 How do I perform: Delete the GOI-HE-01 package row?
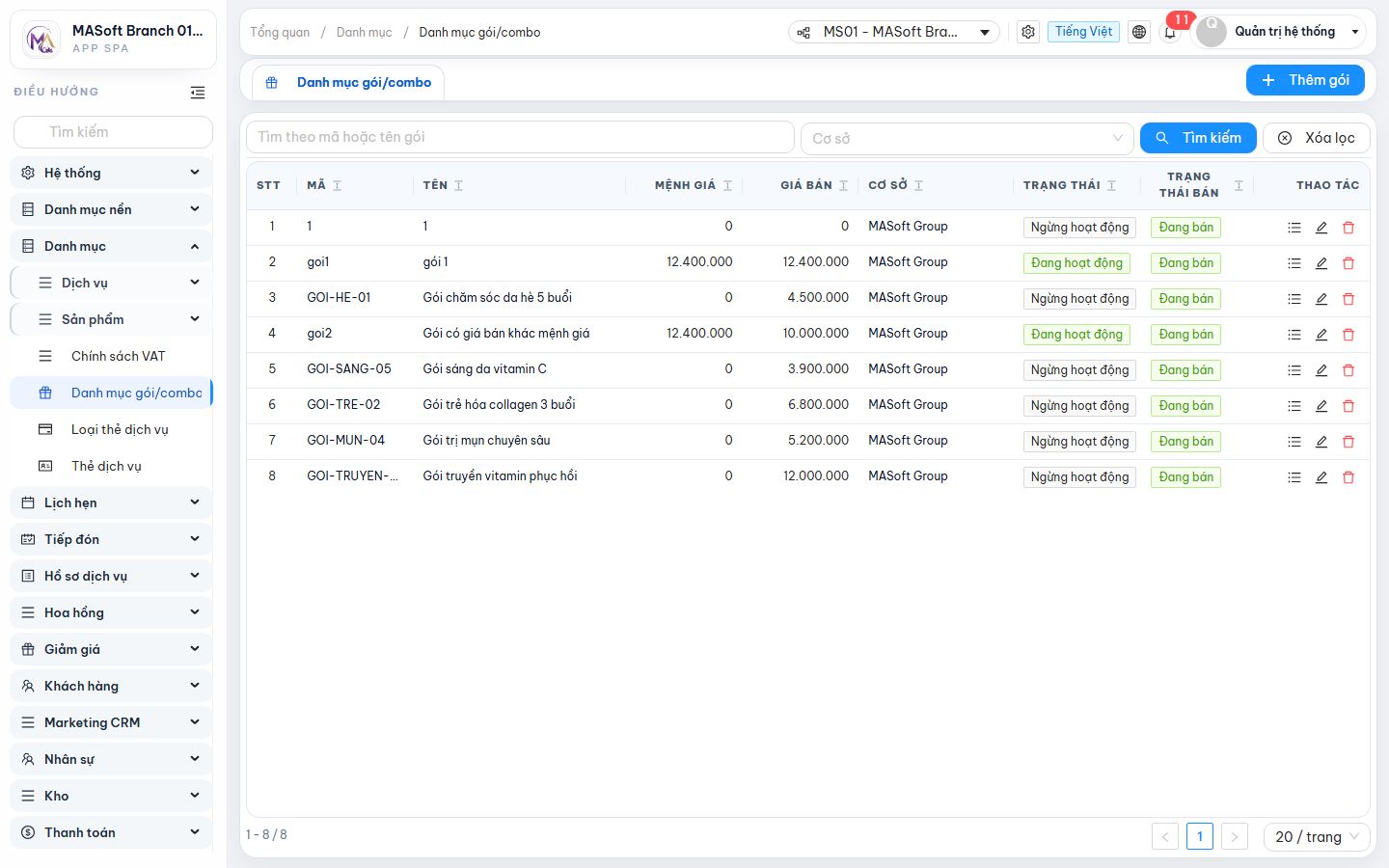1348,299
